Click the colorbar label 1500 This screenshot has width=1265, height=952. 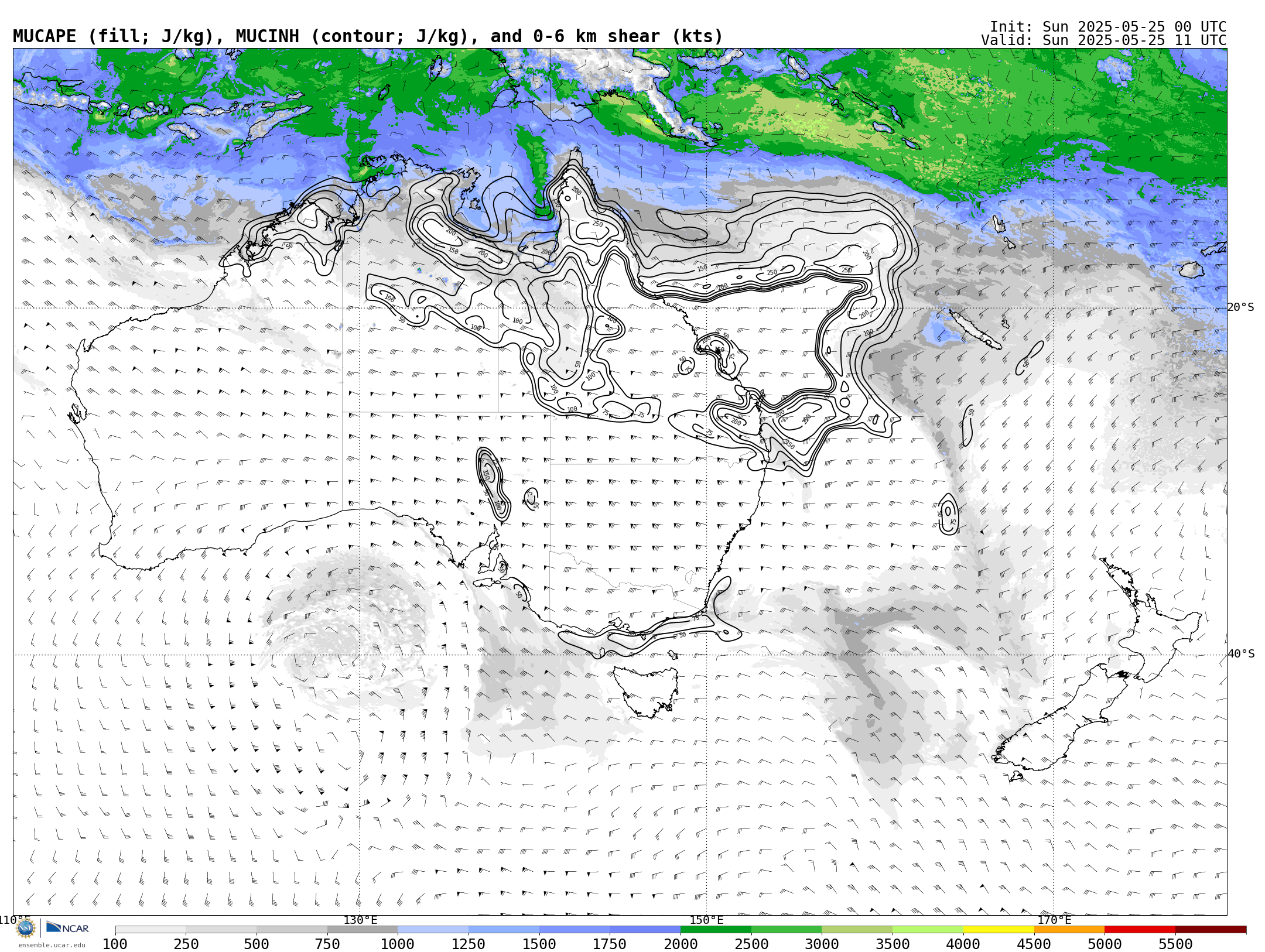point(539,944)
